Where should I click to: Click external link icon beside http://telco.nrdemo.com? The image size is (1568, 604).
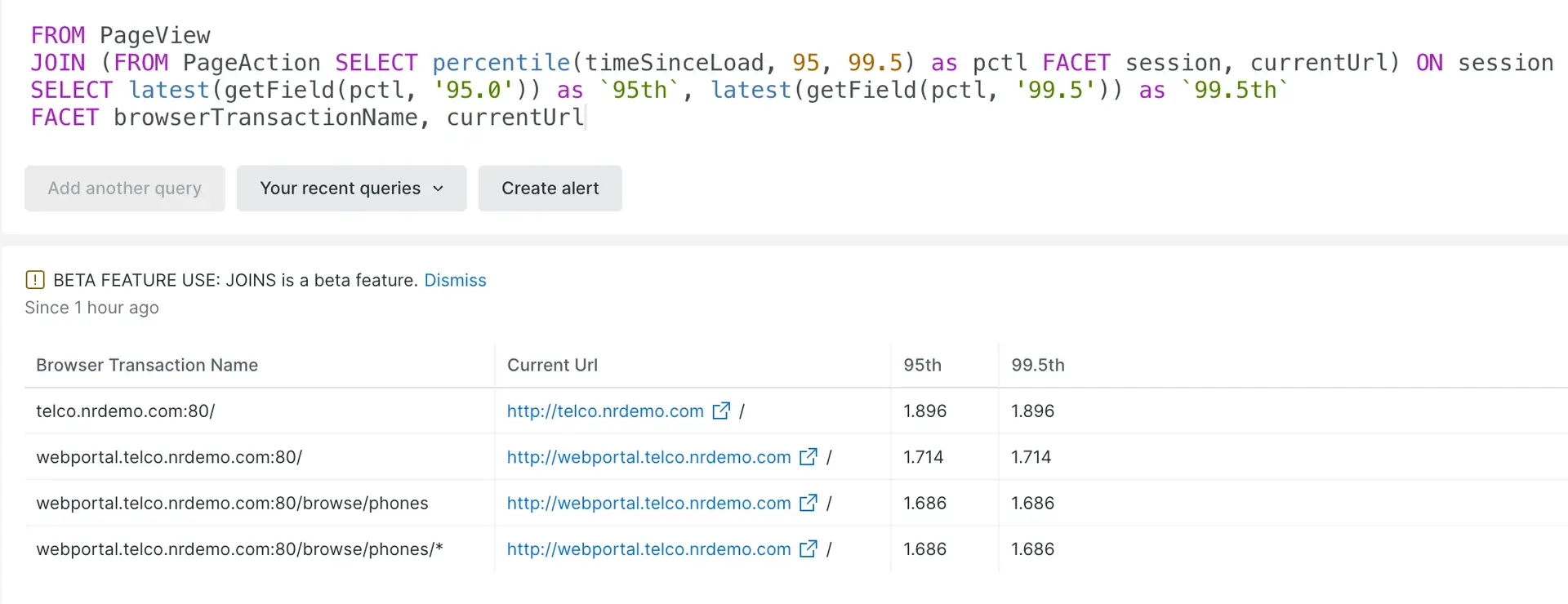[721, 411]
